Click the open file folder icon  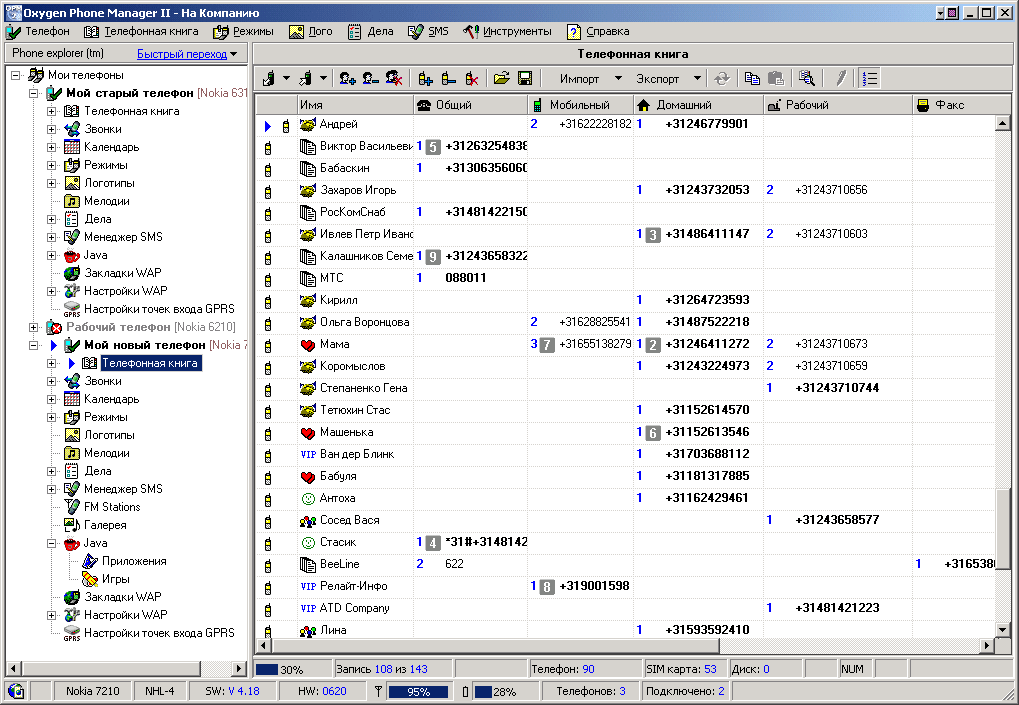click(x=501, y=79)
